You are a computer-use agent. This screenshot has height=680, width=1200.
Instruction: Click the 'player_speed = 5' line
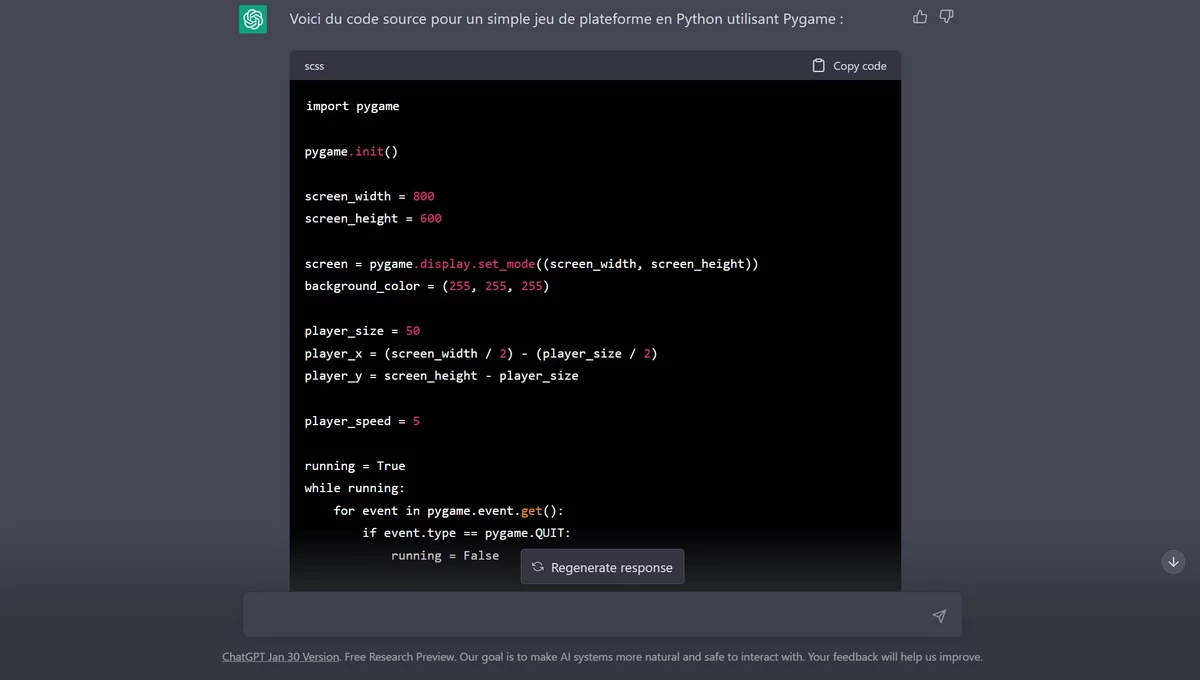click(363, 421)
